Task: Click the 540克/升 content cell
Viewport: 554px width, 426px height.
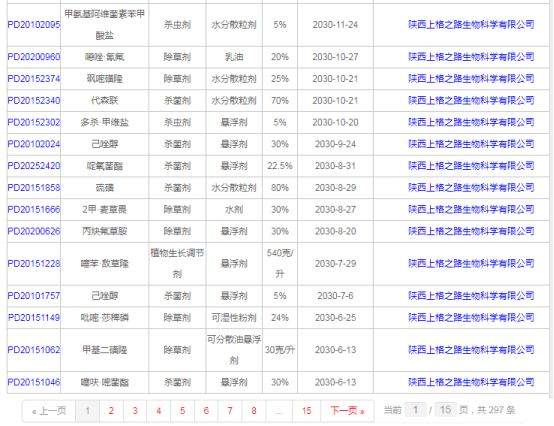Action: pyautogui.click(x=280, y=264)
